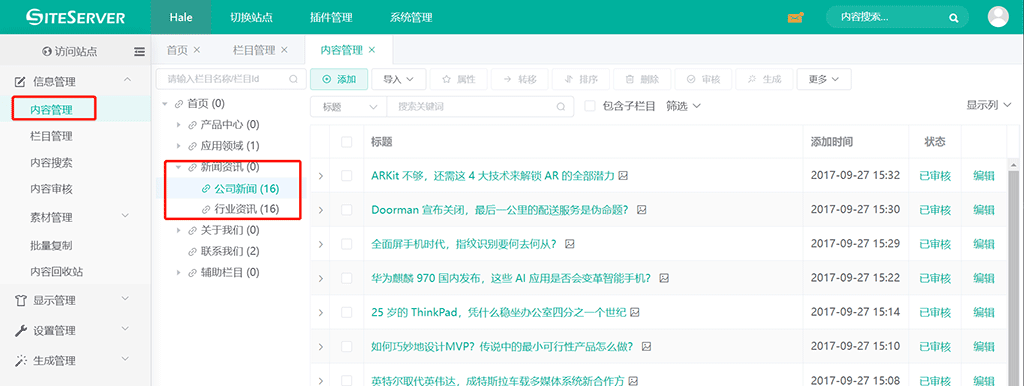Open the 显示列 column dropdown
The width and height of the screenshot is (1024, 386).
[x=989, y=105]
